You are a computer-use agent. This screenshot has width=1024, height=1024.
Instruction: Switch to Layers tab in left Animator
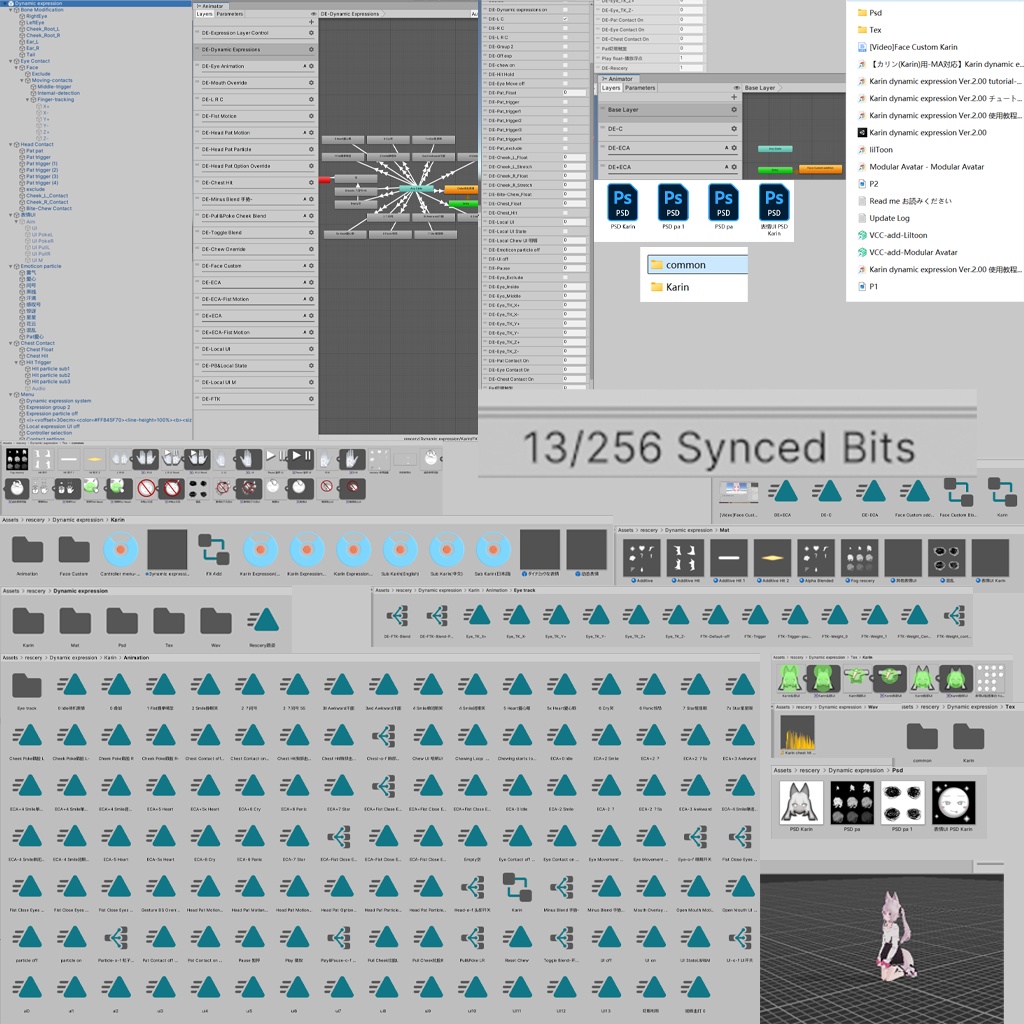[x=204, y=14]
